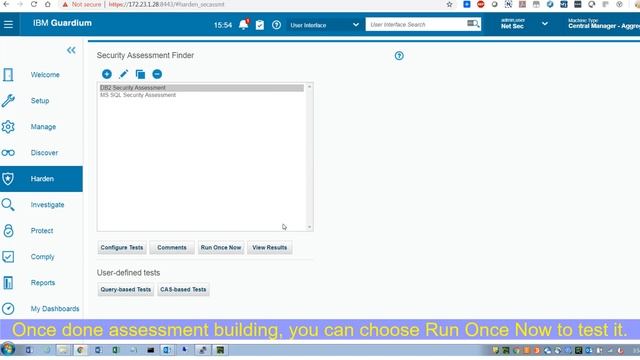Select the Harden section

coord(41,179)
